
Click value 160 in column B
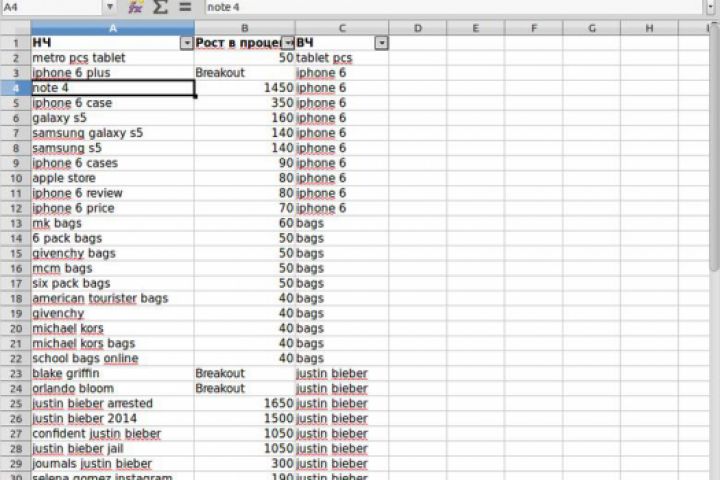[245, 118]
